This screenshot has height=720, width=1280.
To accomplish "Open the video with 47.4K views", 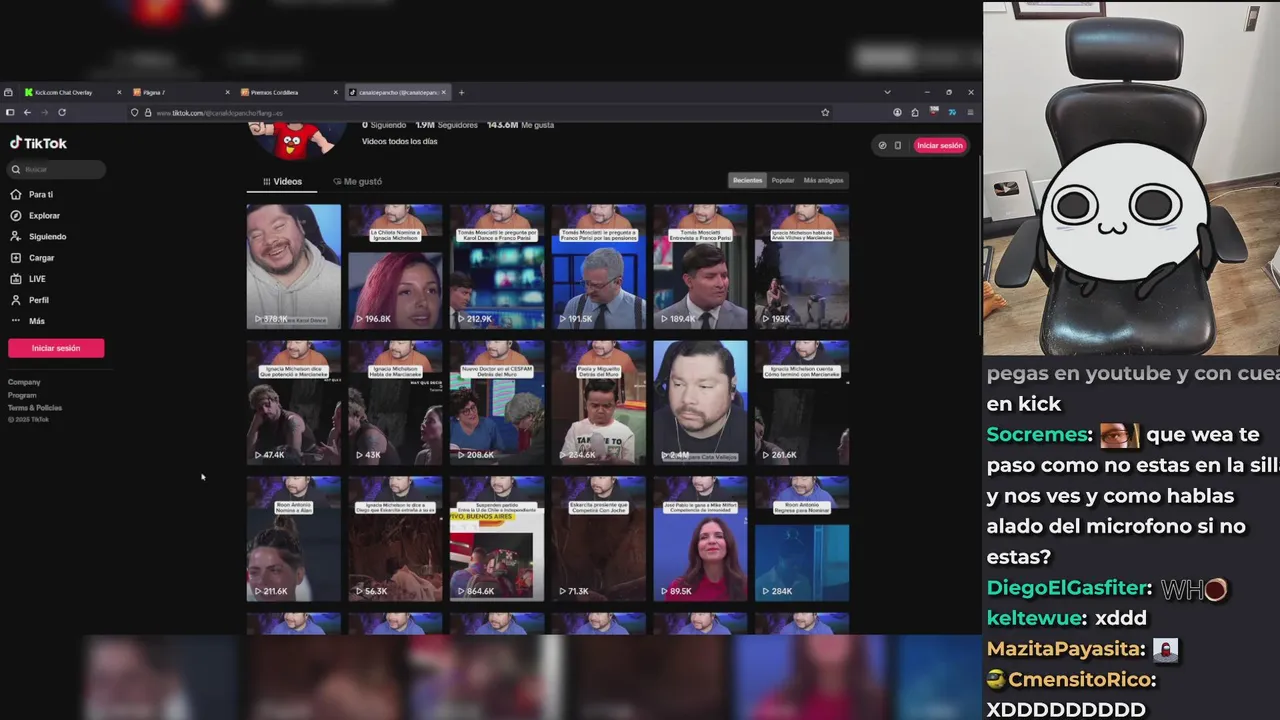I will coord(294,402).
